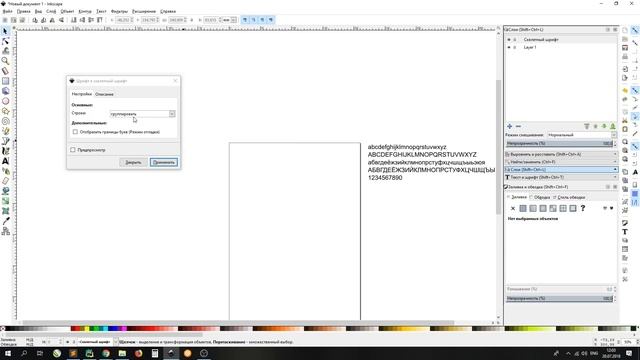This screenshot has width=640, height=360.
Task: Select the Spiral tool
Action: (x=5, y=121)
